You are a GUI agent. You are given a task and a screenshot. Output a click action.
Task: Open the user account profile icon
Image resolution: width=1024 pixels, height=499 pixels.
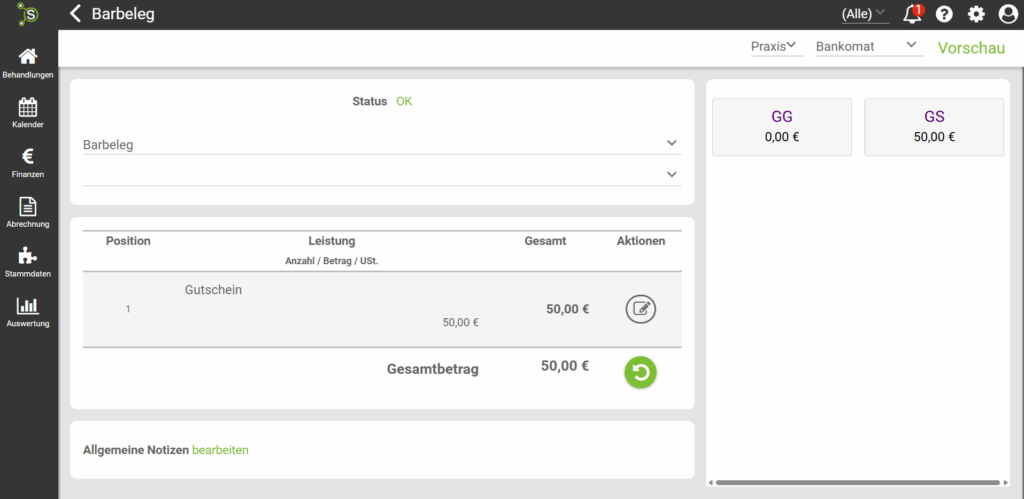tap(1007, 14)
